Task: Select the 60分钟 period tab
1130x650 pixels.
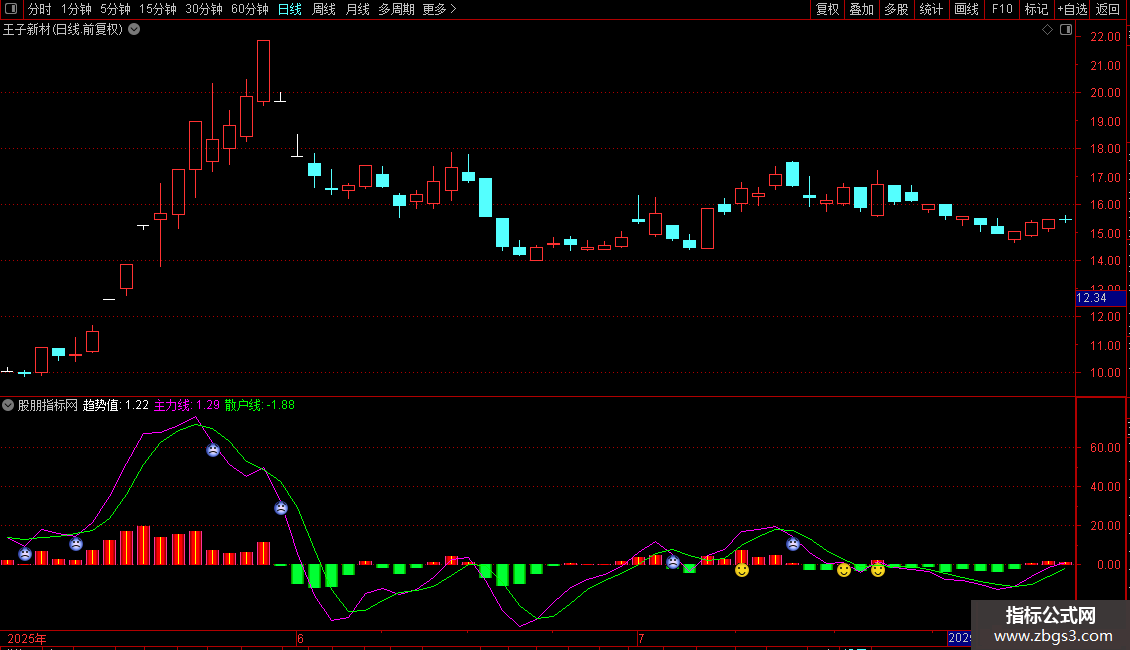Action: [250, 9]
